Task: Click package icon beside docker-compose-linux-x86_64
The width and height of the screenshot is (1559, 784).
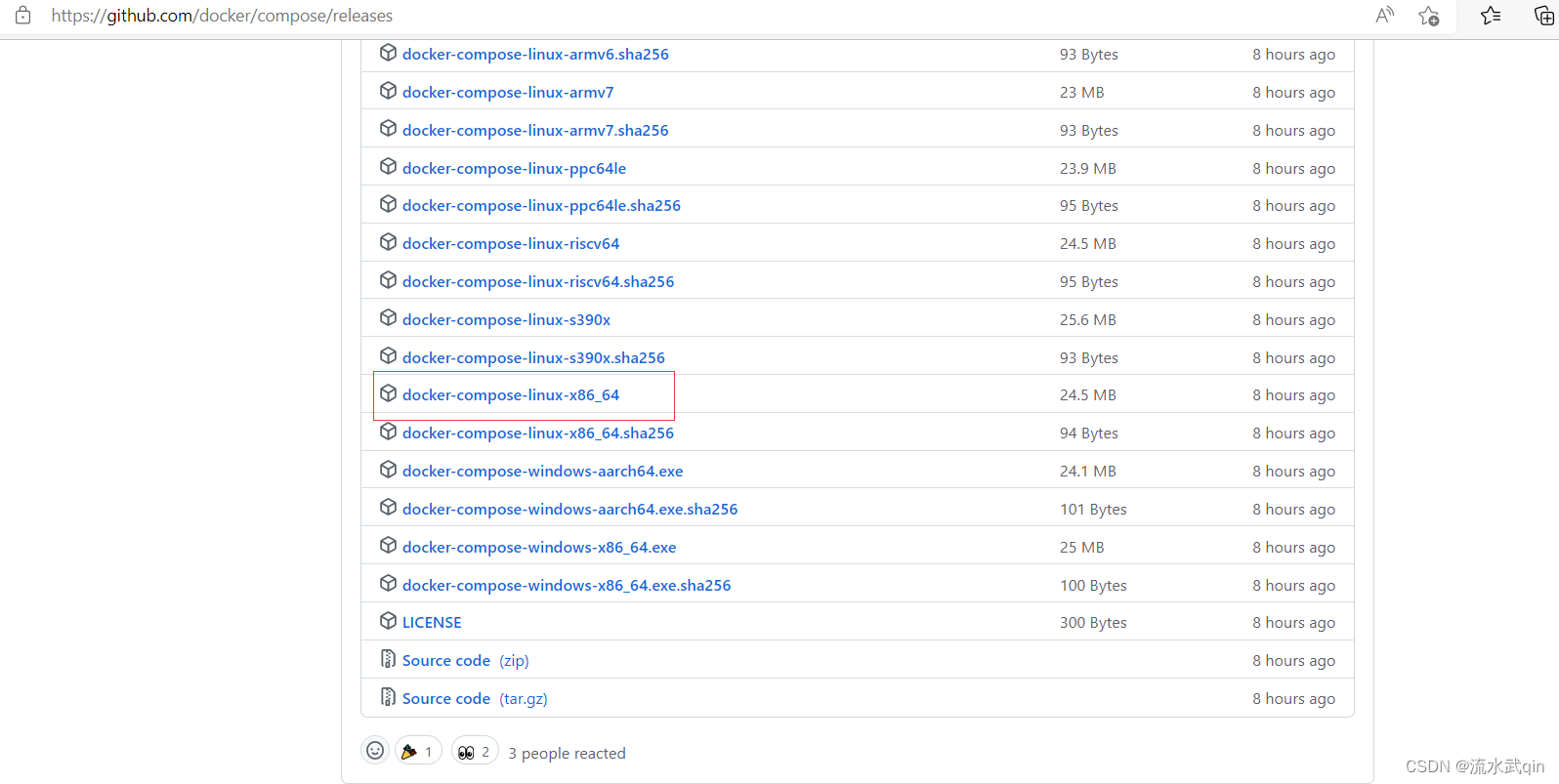Action: (388, 393)
